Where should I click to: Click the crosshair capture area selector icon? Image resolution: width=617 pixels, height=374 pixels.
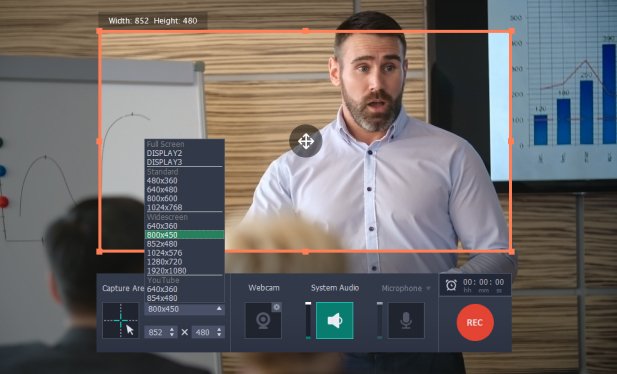(x=120, y=320)
